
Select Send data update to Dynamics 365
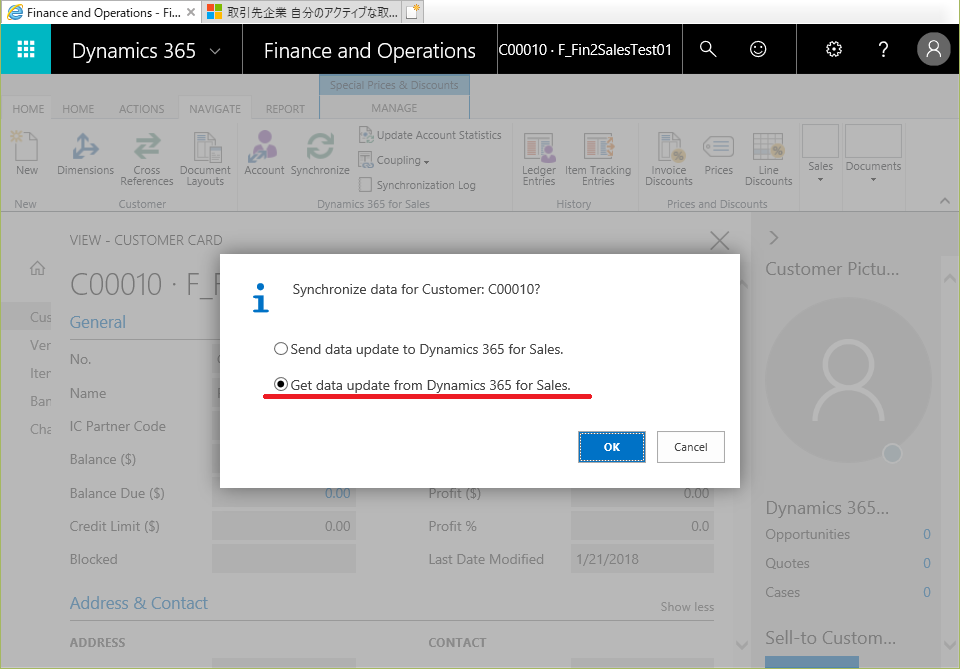coord(418,349)
